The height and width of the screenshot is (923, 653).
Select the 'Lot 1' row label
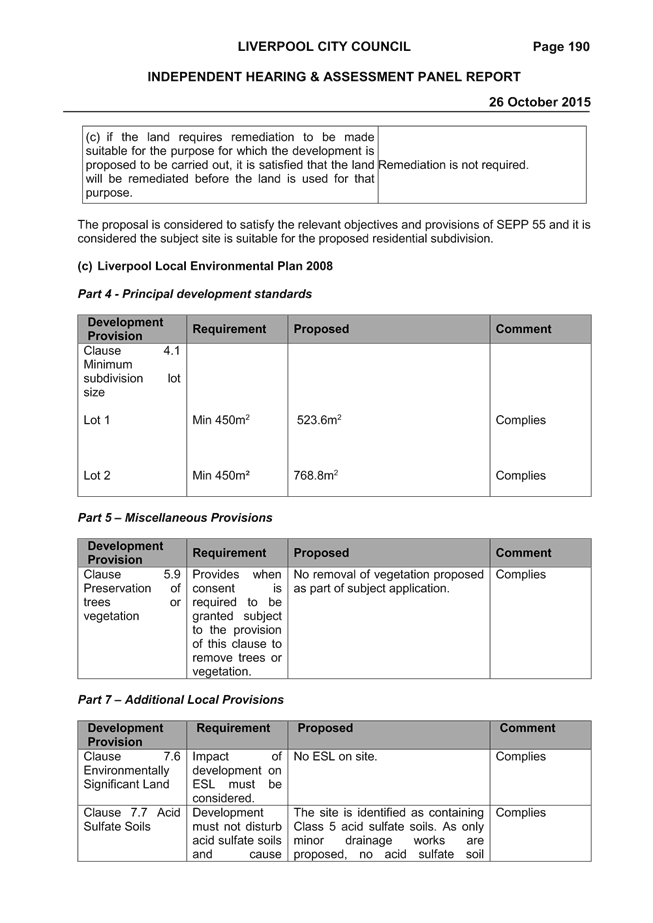[x=97, y=420]
